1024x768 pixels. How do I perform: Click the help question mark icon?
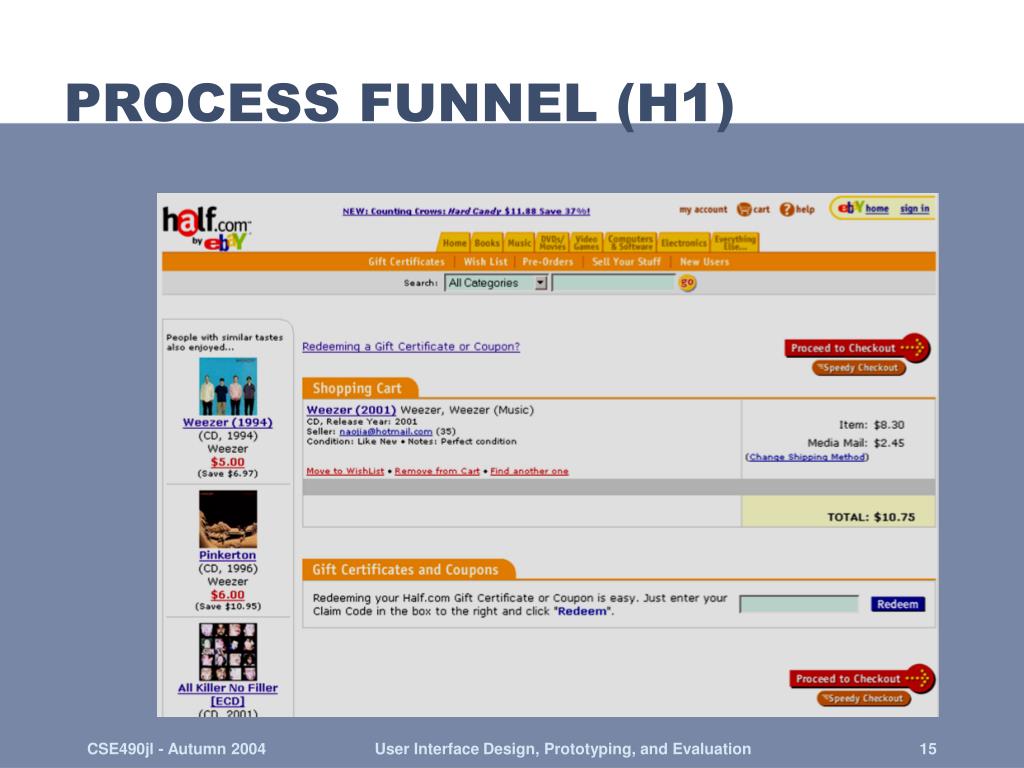pos(787,209)
